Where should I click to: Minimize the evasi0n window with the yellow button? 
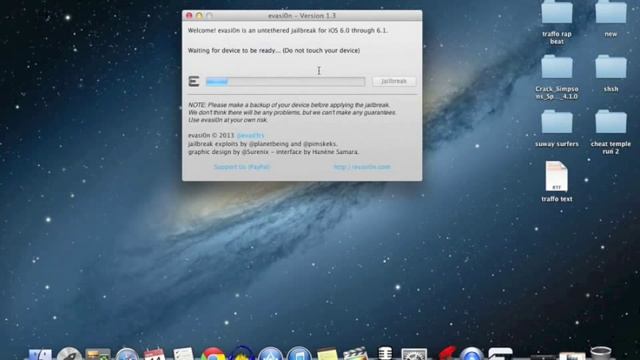click(199, 16)
